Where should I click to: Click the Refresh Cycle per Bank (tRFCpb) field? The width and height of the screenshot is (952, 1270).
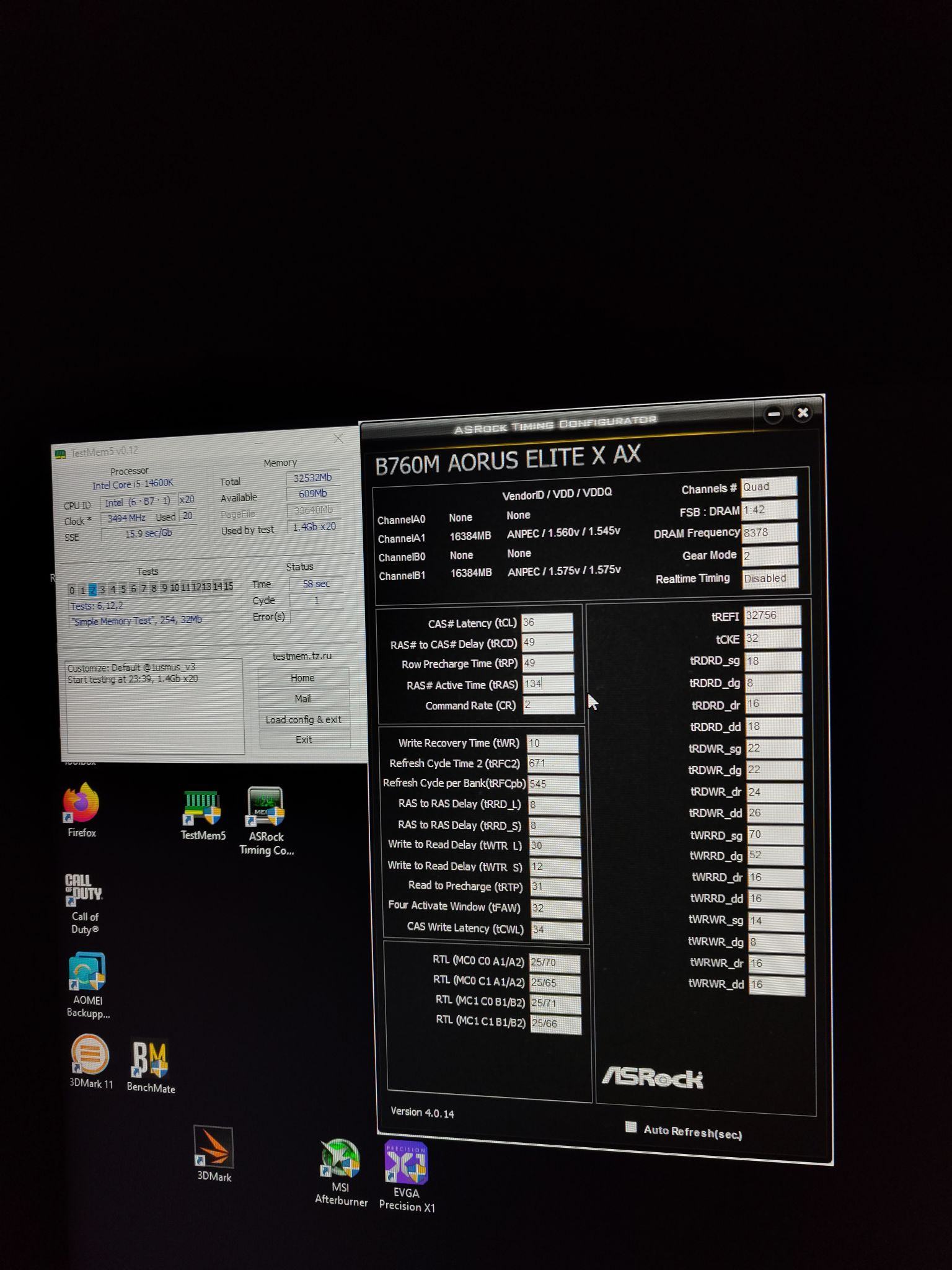(554, 784)
